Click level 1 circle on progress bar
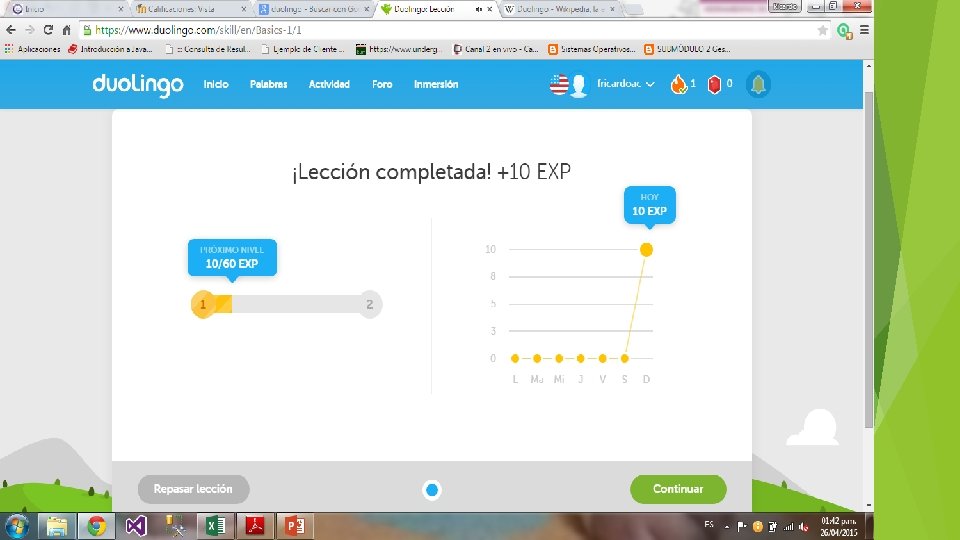The image size is (960, 540). (x=203, y=304)
